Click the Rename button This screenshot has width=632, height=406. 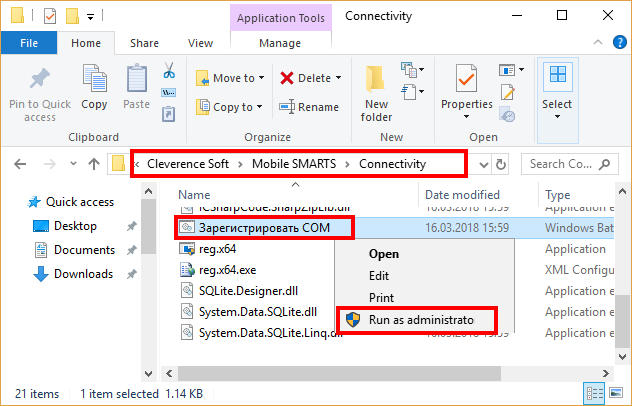pos(309,107)
